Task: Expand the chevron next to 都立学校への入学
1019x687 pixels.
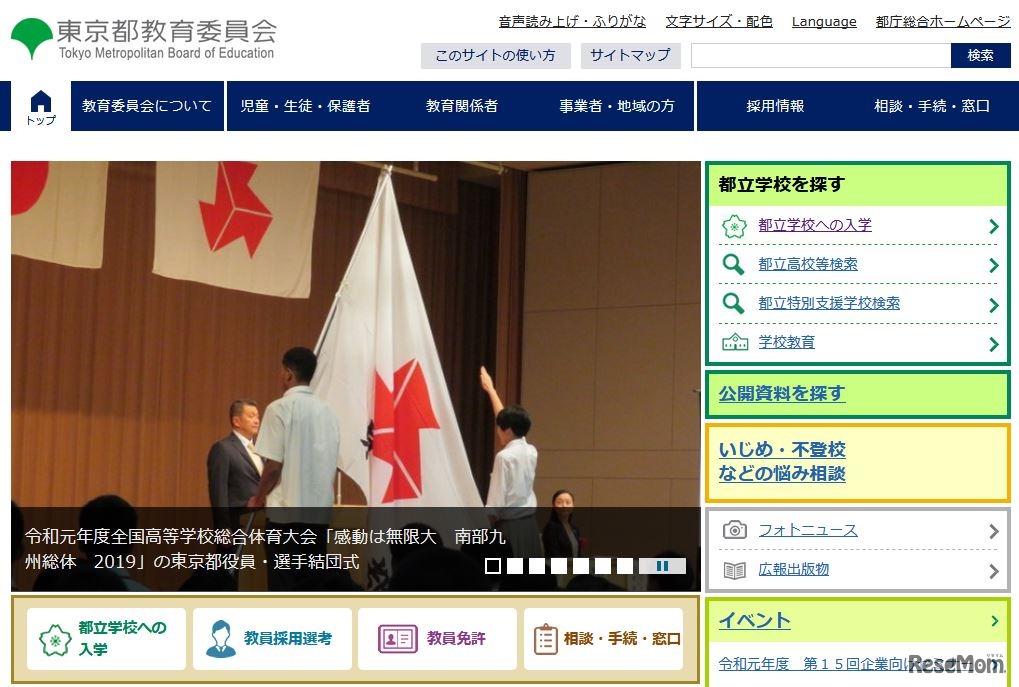Action: click(994, 225)
